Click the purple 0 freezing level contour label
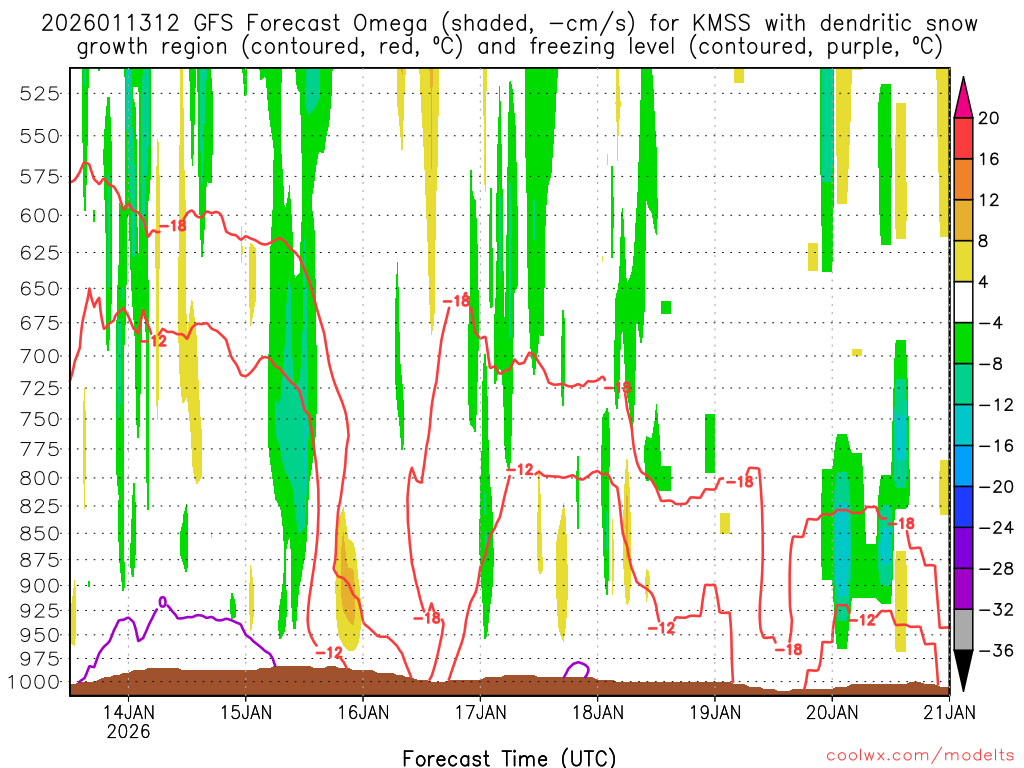 click(163, 602)
